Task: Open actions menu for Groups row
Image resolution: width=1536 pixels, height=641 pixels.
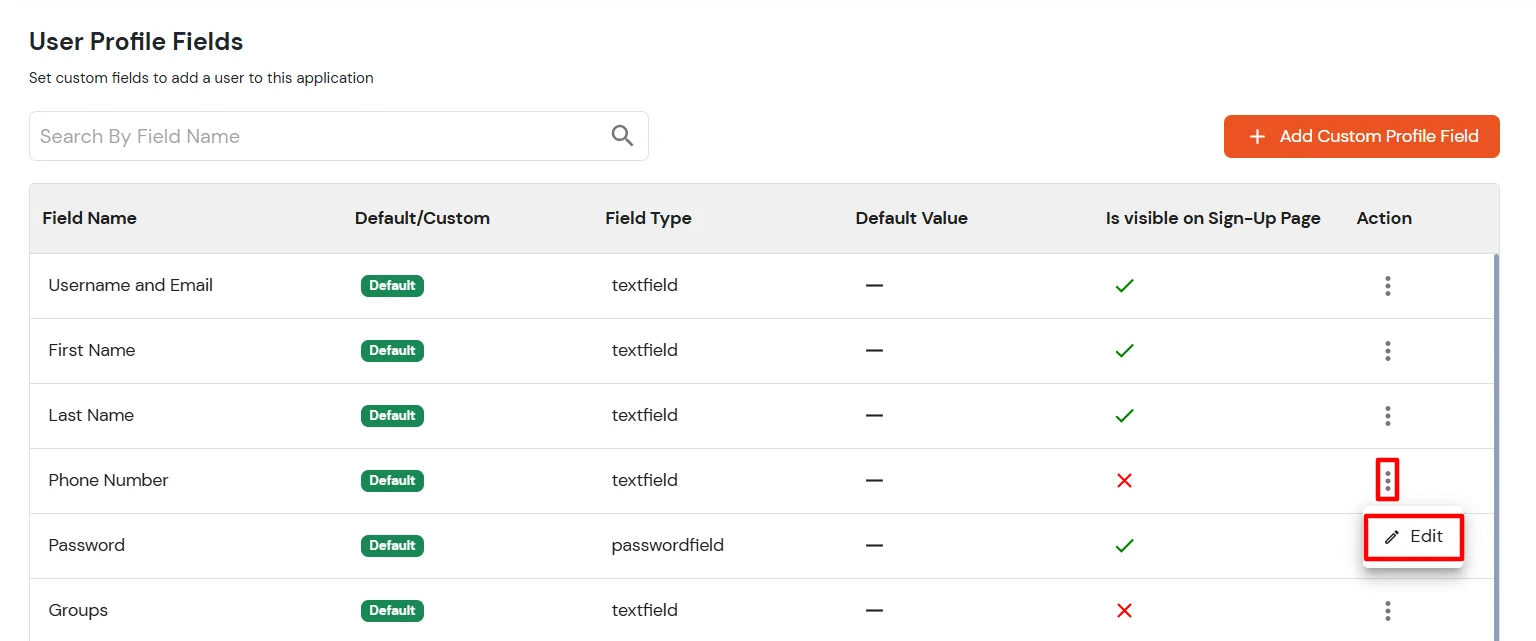Action: tap(1387, 610)
